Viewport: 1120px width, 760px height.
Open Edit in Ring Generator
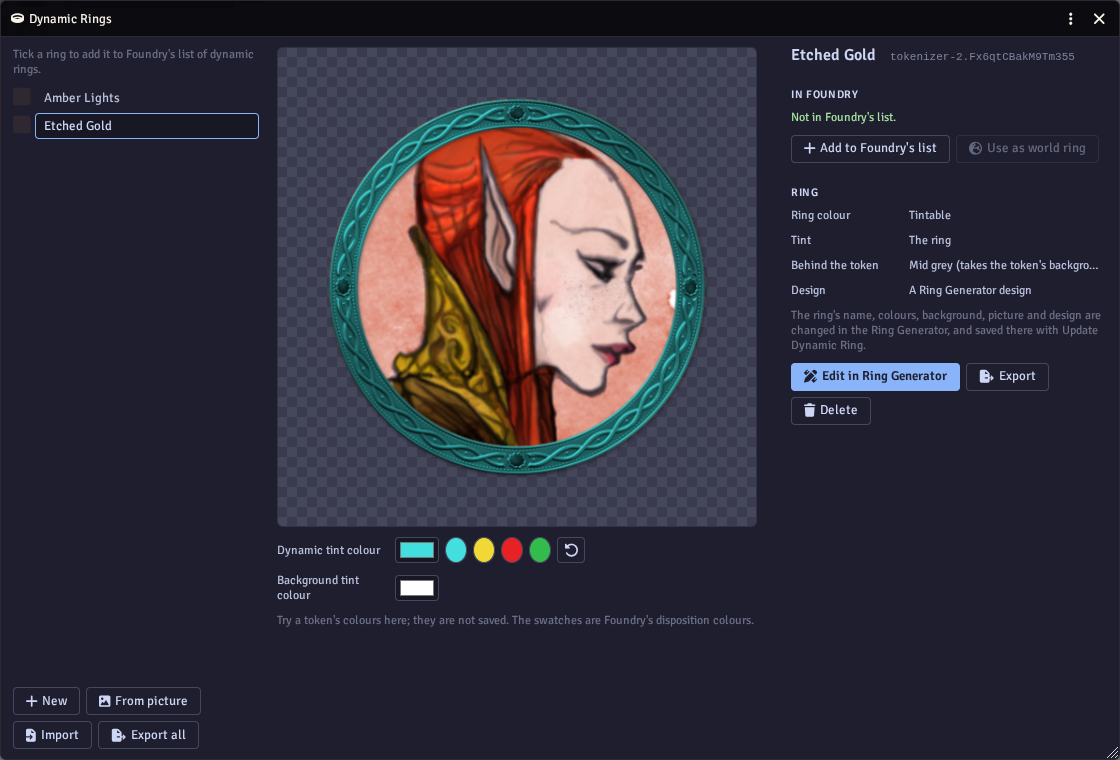pyautogui.click(x=875, y=376)
